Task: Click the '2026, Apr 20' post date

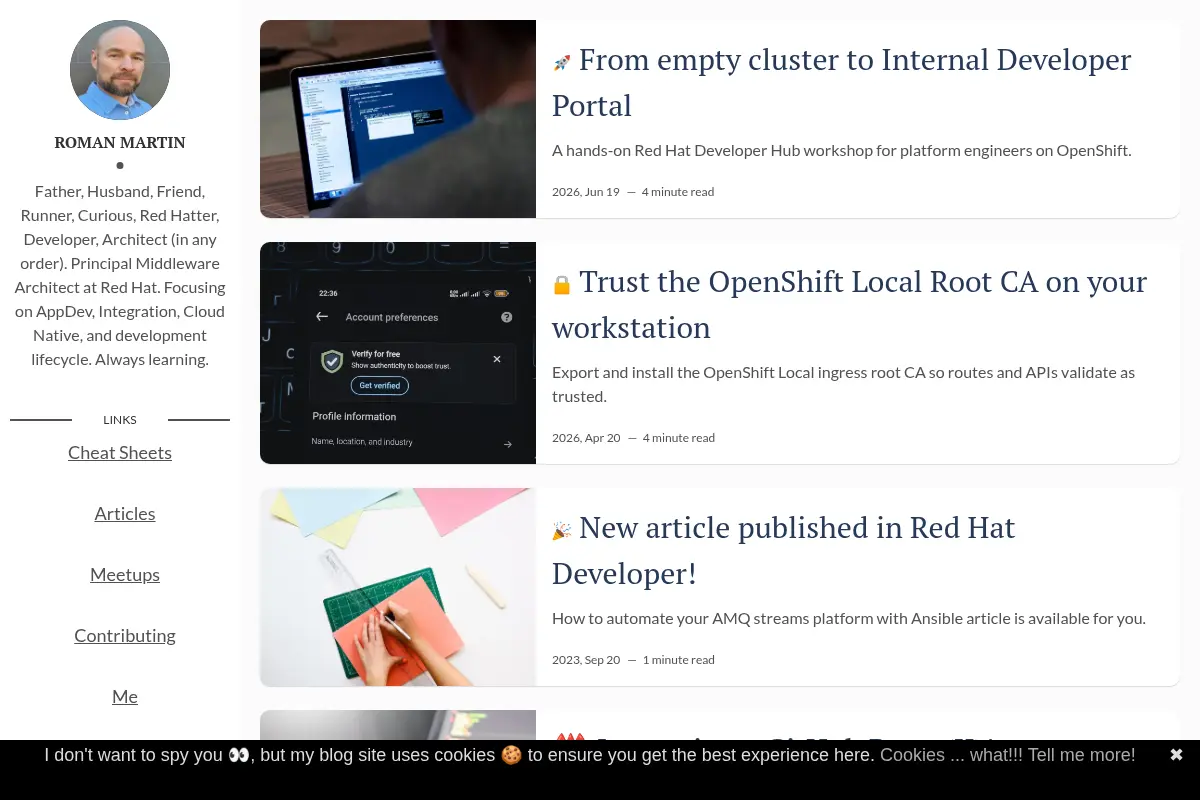Action: point(586,438)
